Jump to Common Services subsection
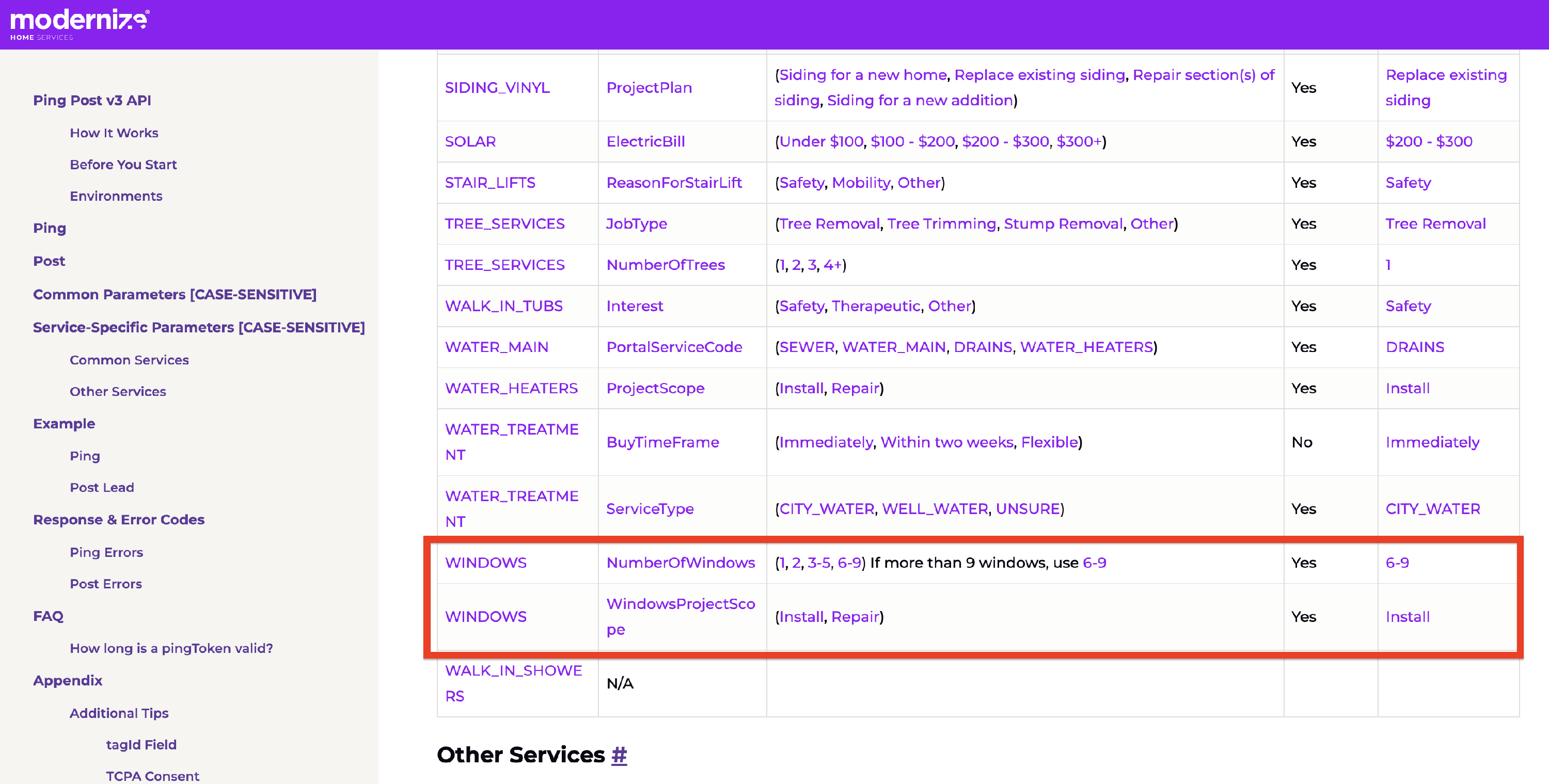1549x784 pixels. click(x=129, y=360)
